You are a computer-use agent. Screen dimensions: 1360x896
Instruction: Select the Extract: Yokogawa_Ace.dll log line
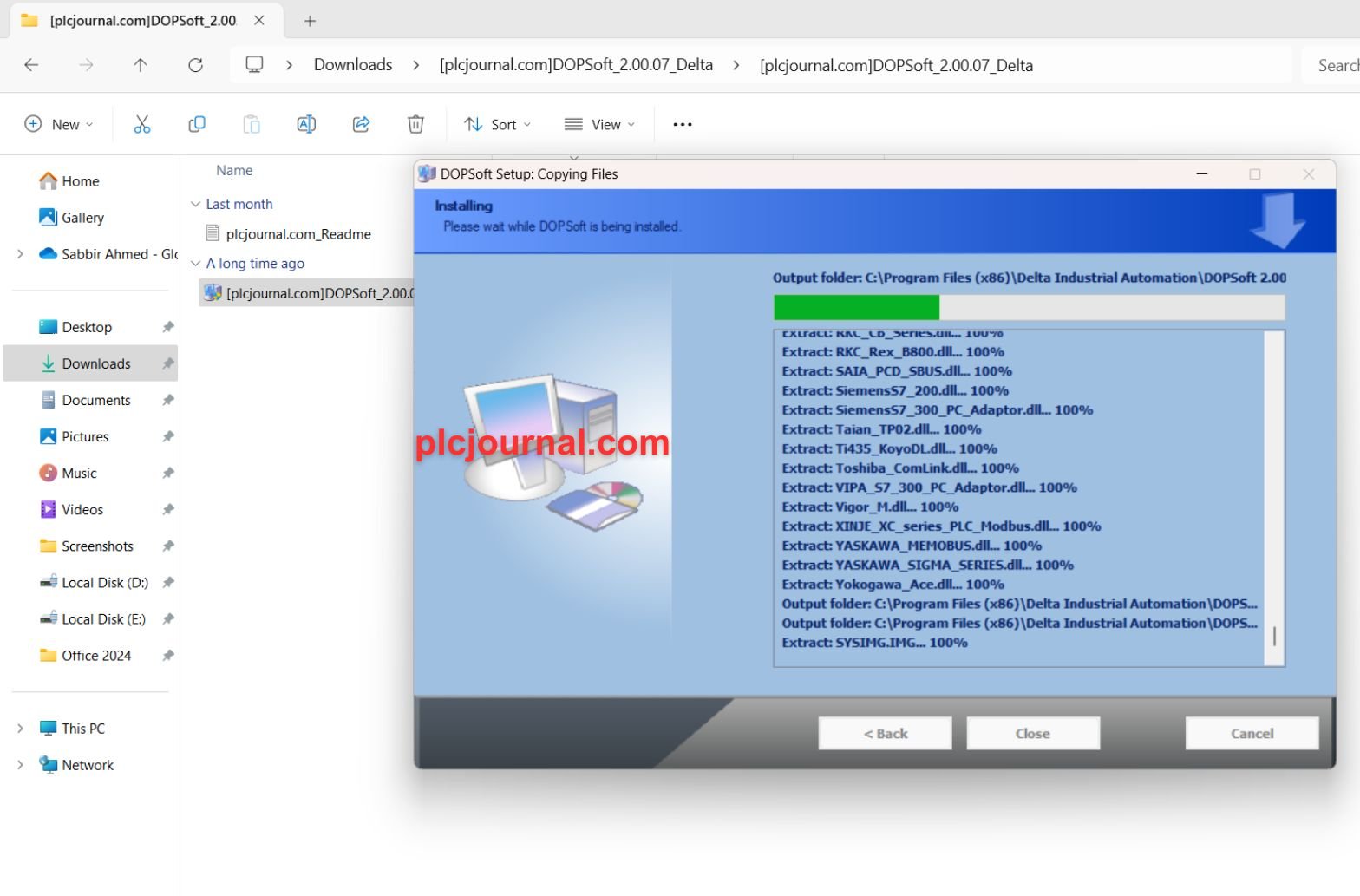tap(892, 585)
